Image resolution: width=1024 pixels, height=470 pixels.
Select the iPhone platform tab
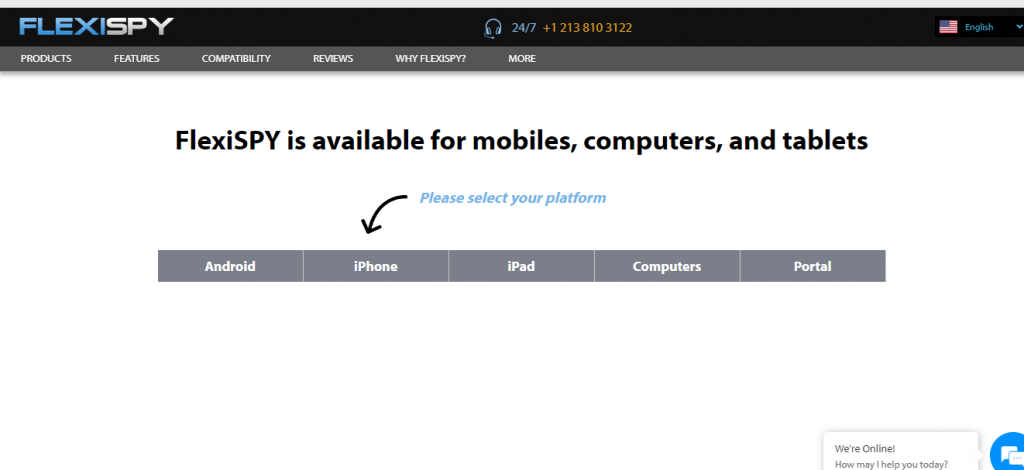coord(376,266)
